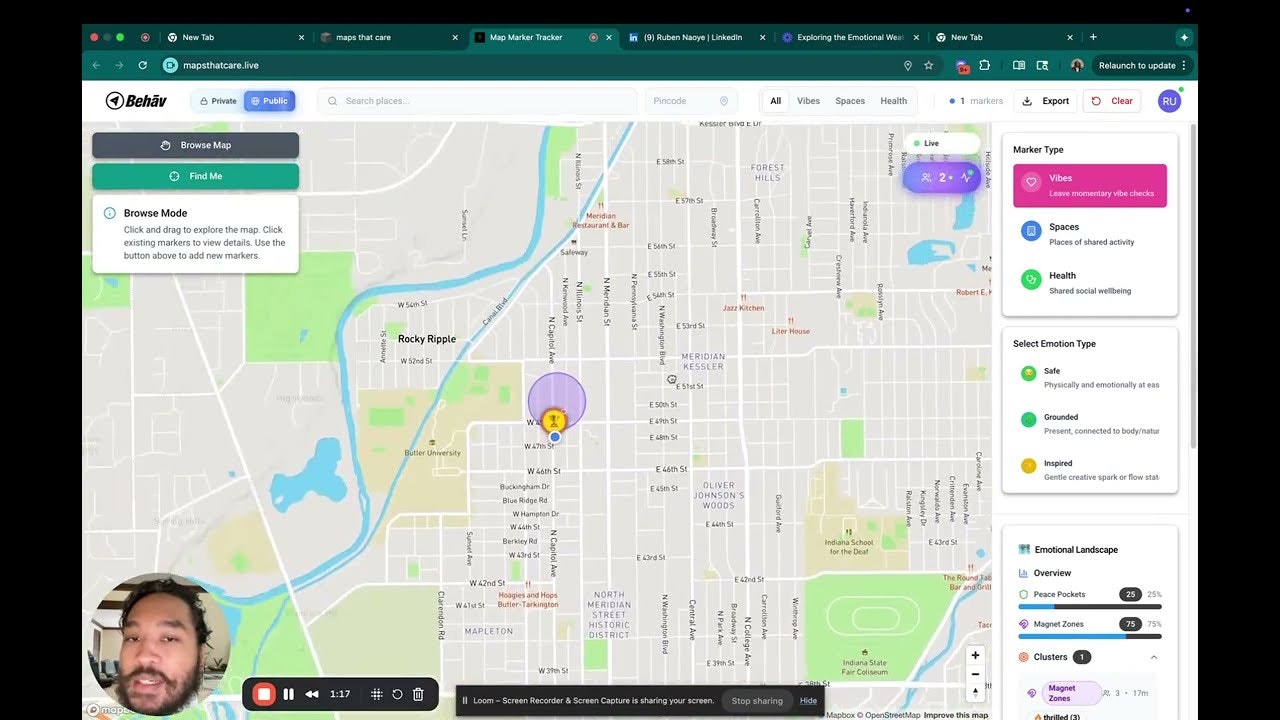Switch to the Ruben Naoye LinkedIn tab
This screenshot has width=1280, height=720.
click(693, 37)
